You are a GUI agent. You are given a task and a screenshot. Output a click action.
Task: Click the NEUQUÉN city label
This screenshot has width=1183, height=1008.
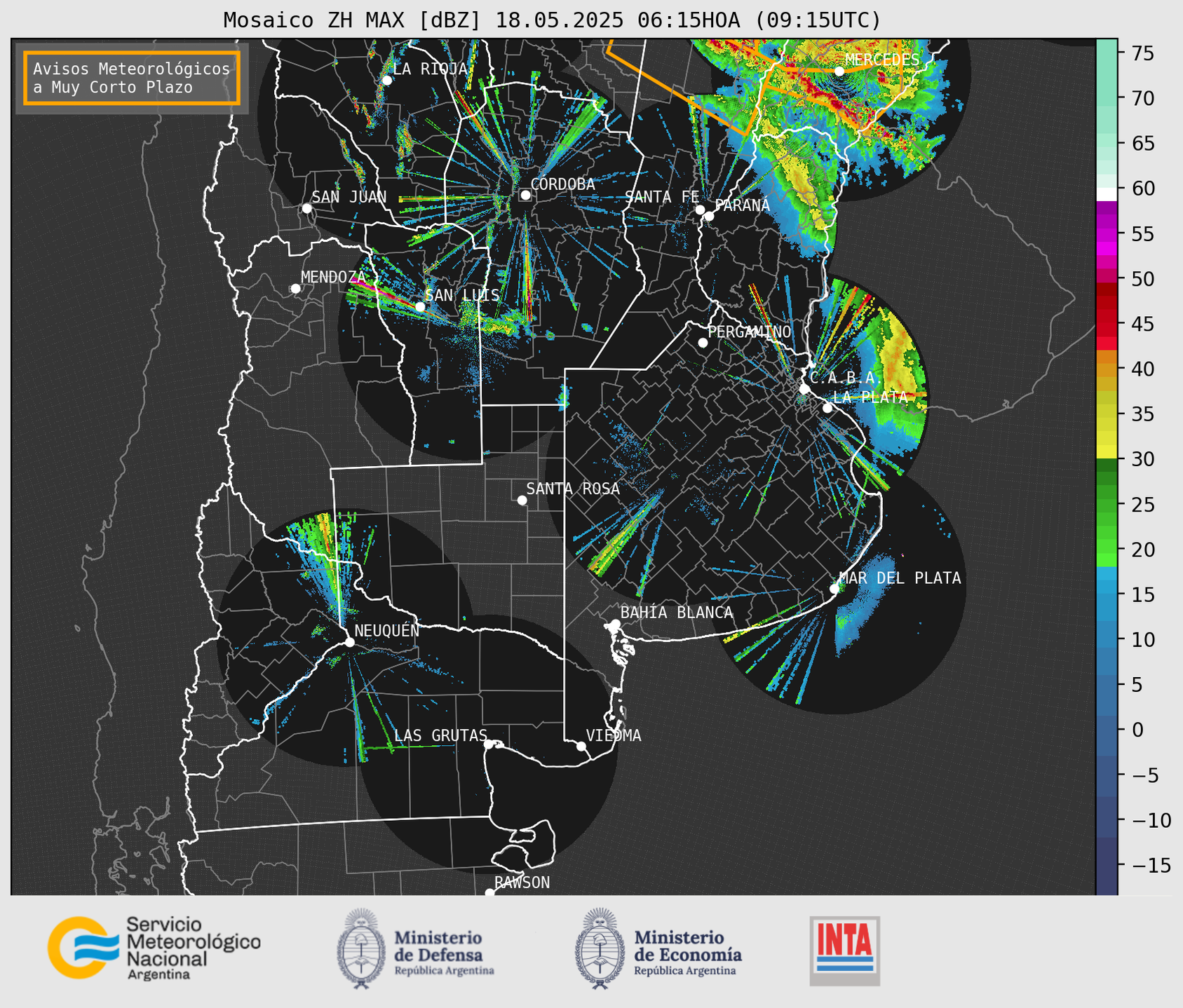[386, 630]
